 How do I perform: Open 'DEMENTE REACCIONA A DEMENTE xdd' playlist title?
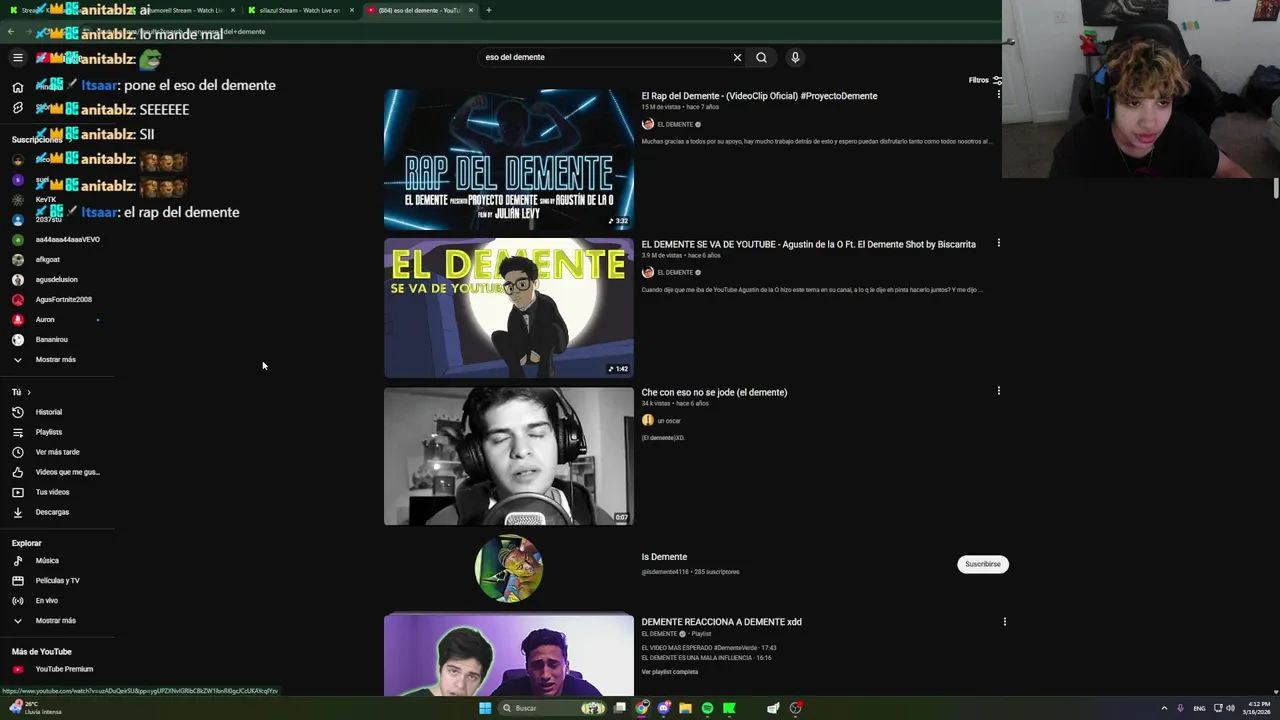[x=721, y=622]
